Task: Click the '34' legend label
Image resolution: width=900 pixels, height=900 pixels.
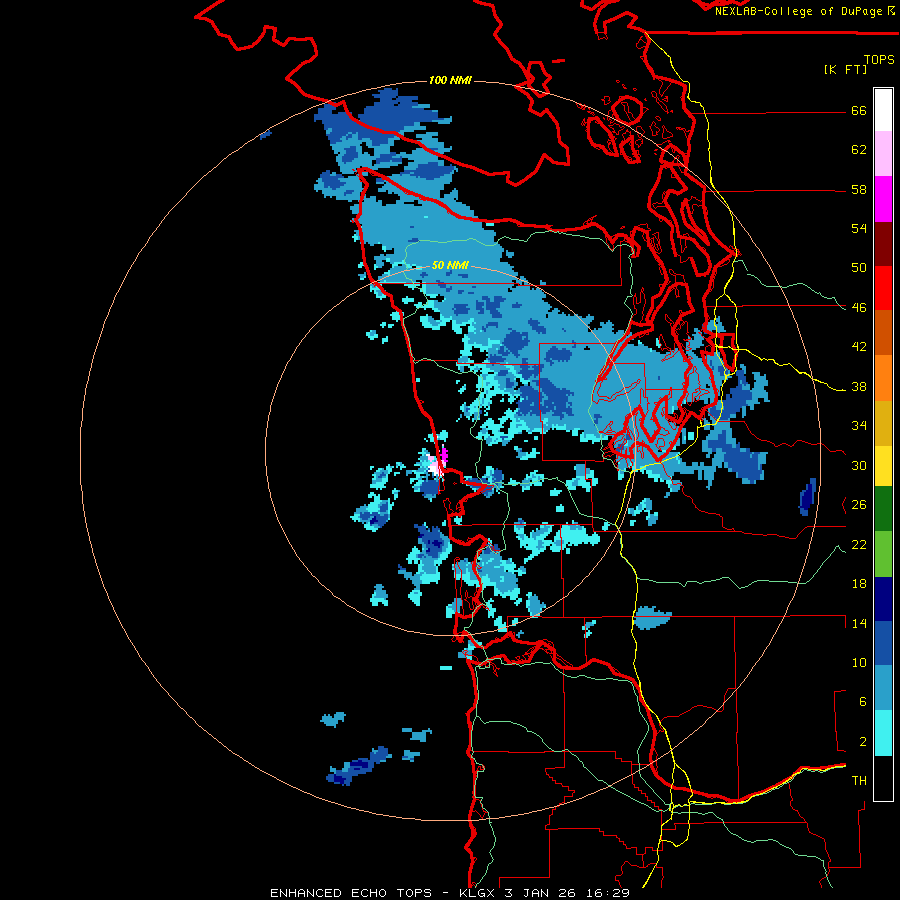Action: (x=859, y=426)
